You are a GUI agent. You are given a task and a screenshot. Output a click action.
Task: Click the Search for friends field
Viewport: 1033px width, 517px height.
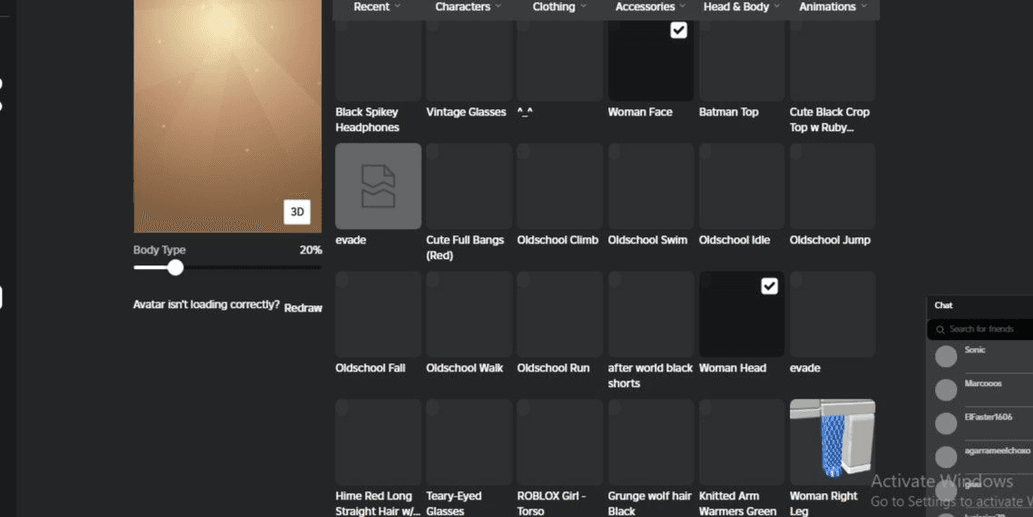click(x=980, y=329)
